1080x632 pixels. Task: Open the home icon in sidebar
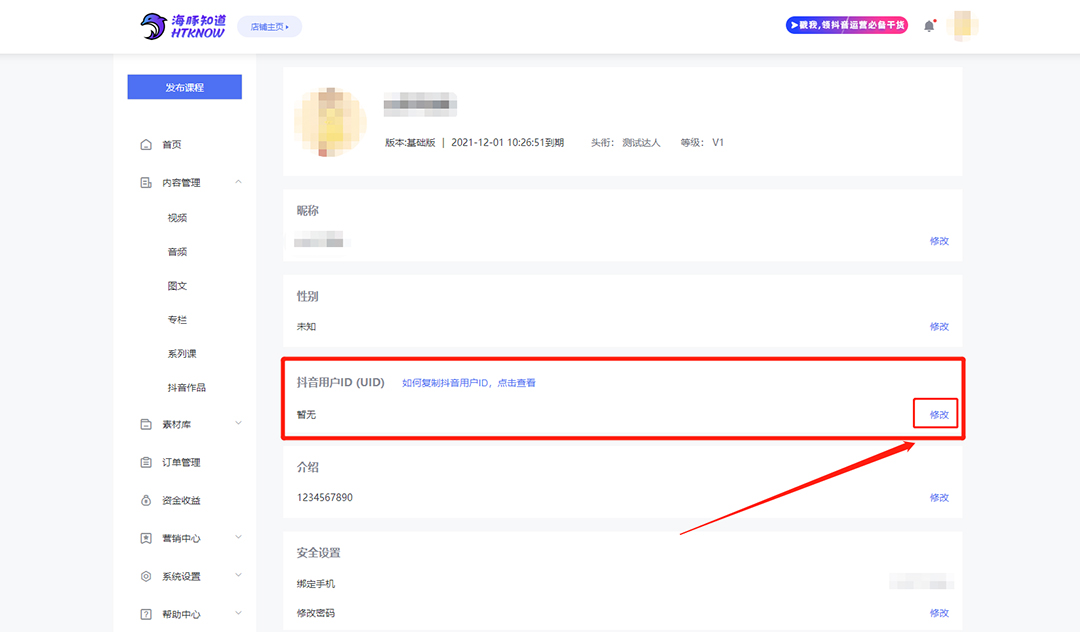click(x=146, y=145)
